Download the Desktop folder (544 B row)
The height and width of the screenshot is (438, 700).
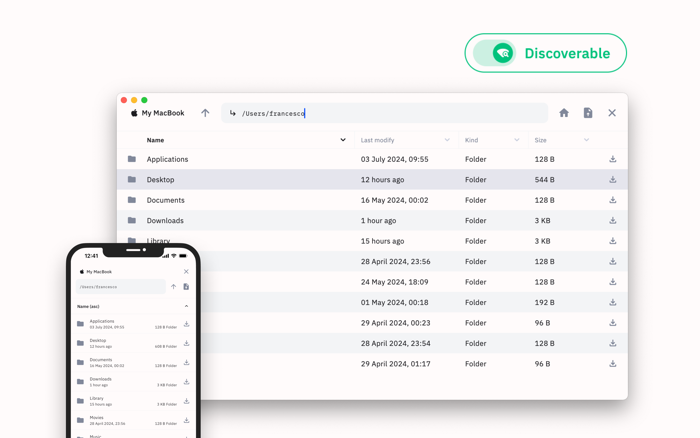(612, 179)
